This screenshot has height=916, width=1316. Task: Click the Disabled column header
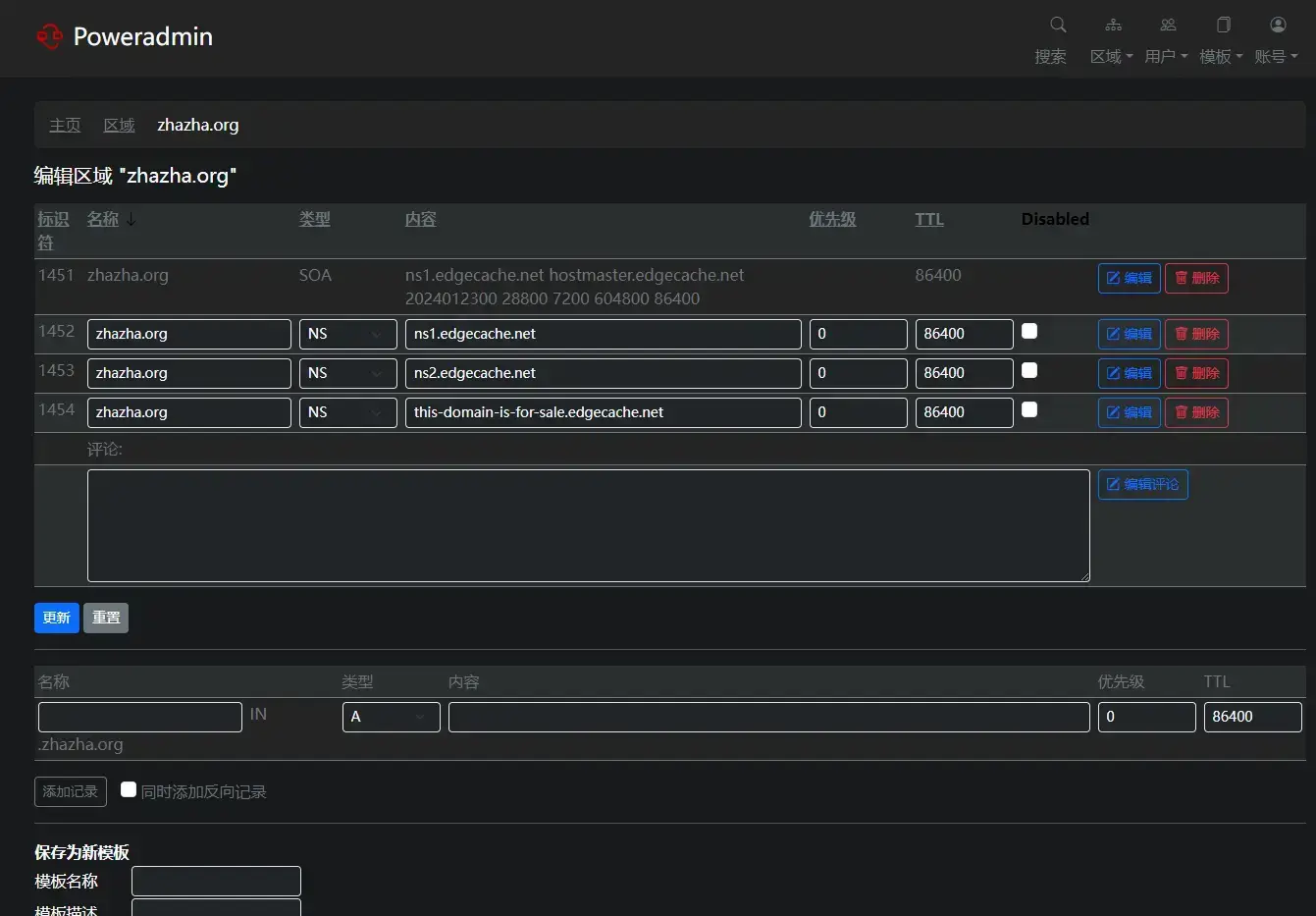point(1055,219)
